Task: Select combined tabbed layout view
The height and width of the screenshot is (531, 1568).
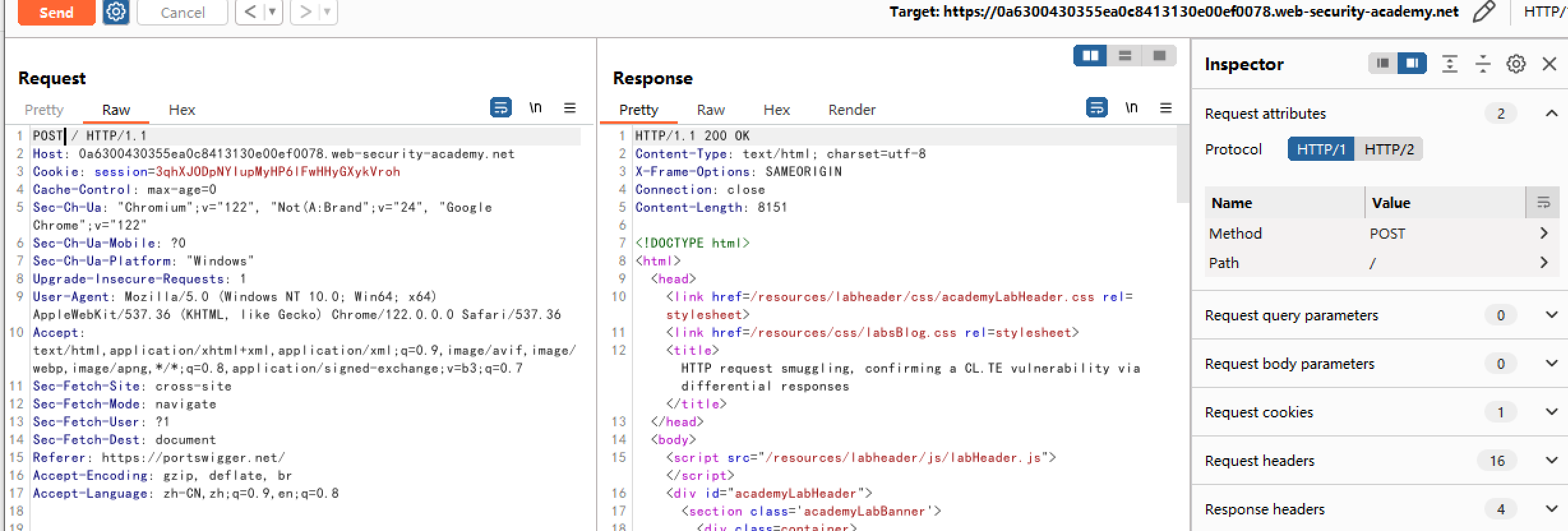Action: pyautogui.click(x=1160, y=56)
